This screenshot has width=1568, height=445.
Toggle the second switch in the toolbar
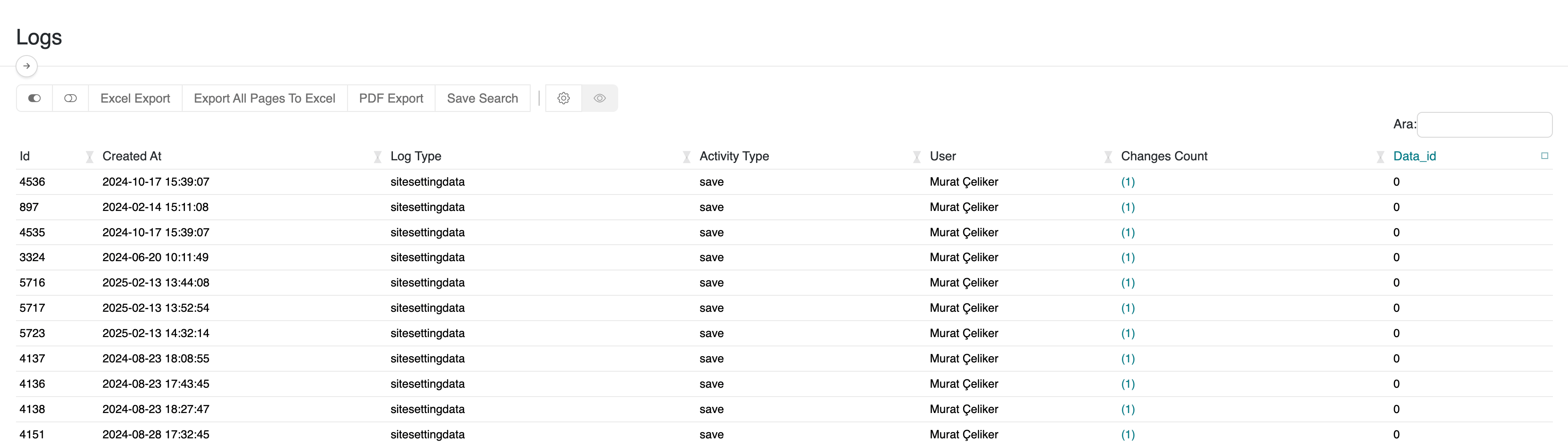click(x=71, y=98)
